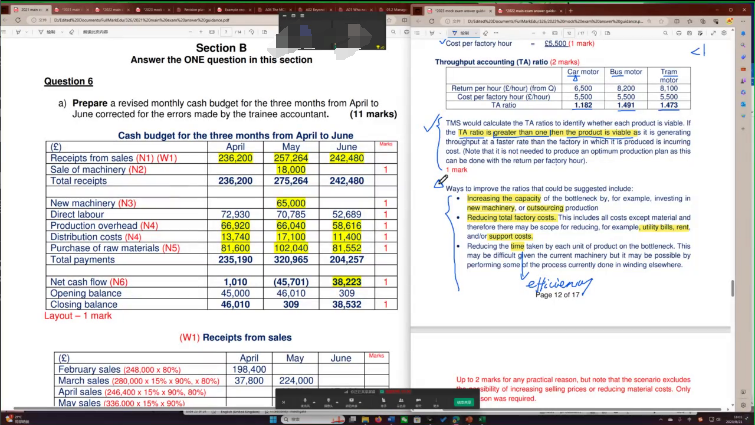Viewport: 755px width, 425px height.
Task: Click the browser back arrow in left window
Action: point(7,18)
